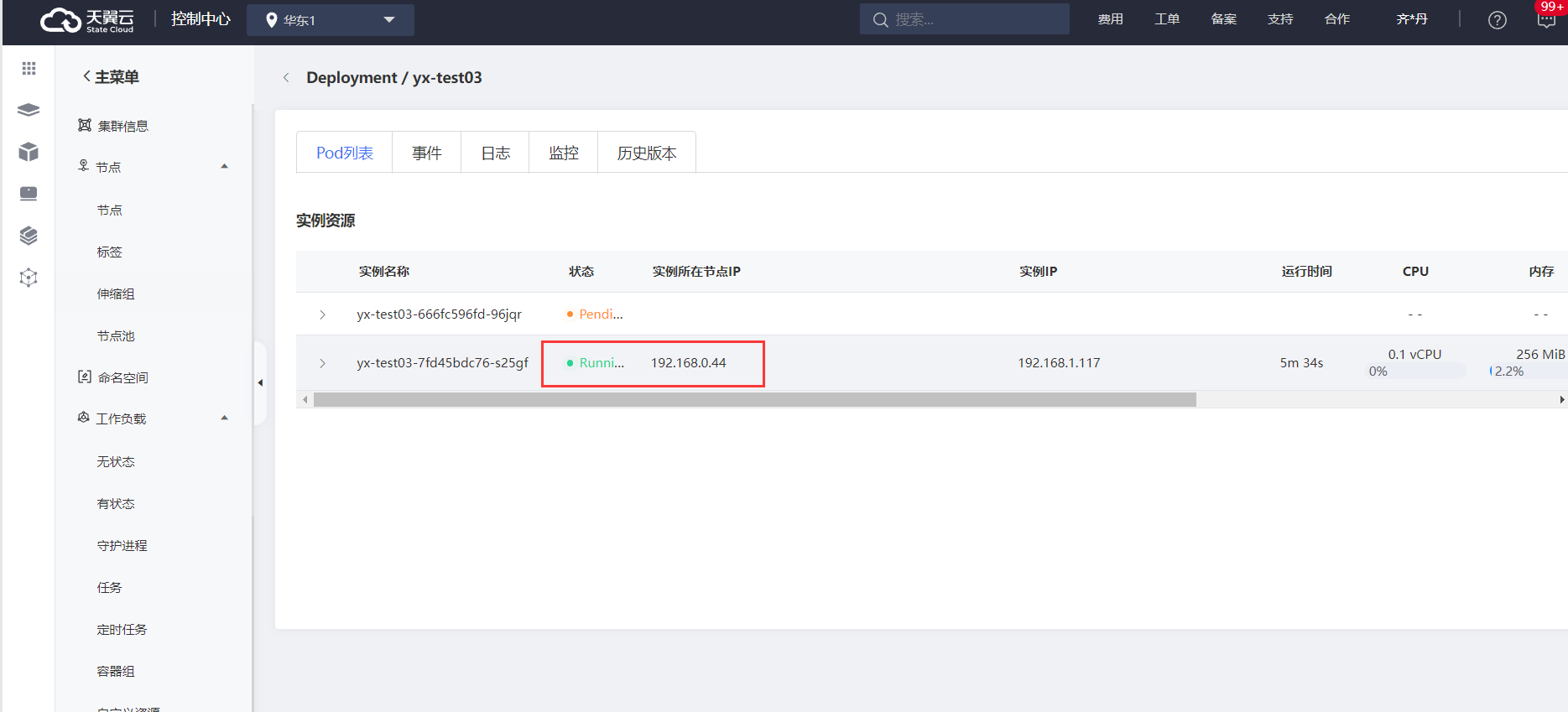Open 节点池 in the sidebar
Screen dimensions: 1568x712
tap(116, 335)
